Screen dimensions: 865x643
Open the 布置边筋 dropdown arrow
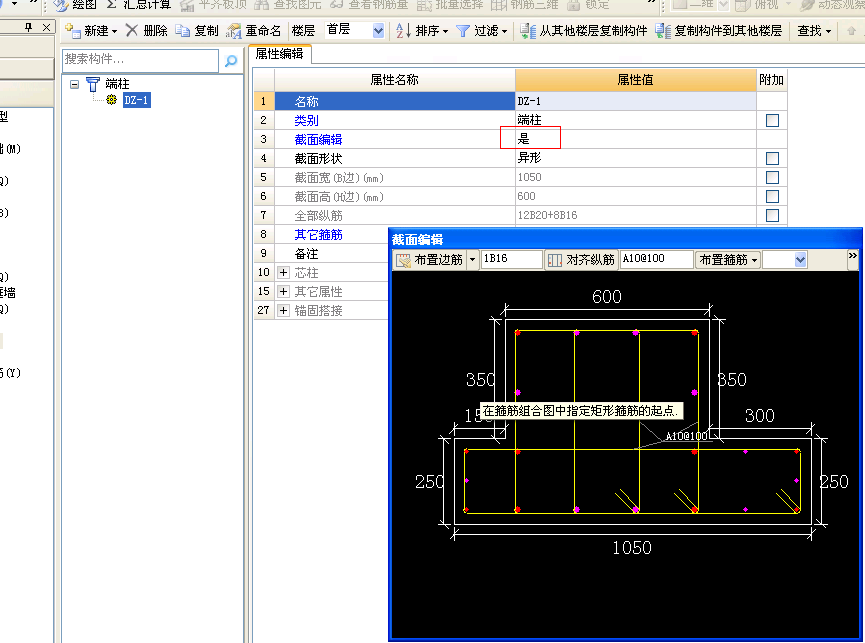coord(472,260)
